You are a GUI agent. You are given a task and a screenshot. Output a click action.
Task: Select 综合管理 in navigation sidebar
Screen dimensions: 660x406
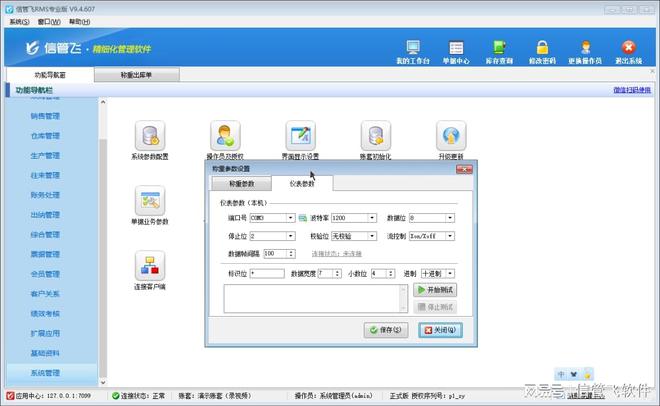pyautogui.click(x=45, y=235)
